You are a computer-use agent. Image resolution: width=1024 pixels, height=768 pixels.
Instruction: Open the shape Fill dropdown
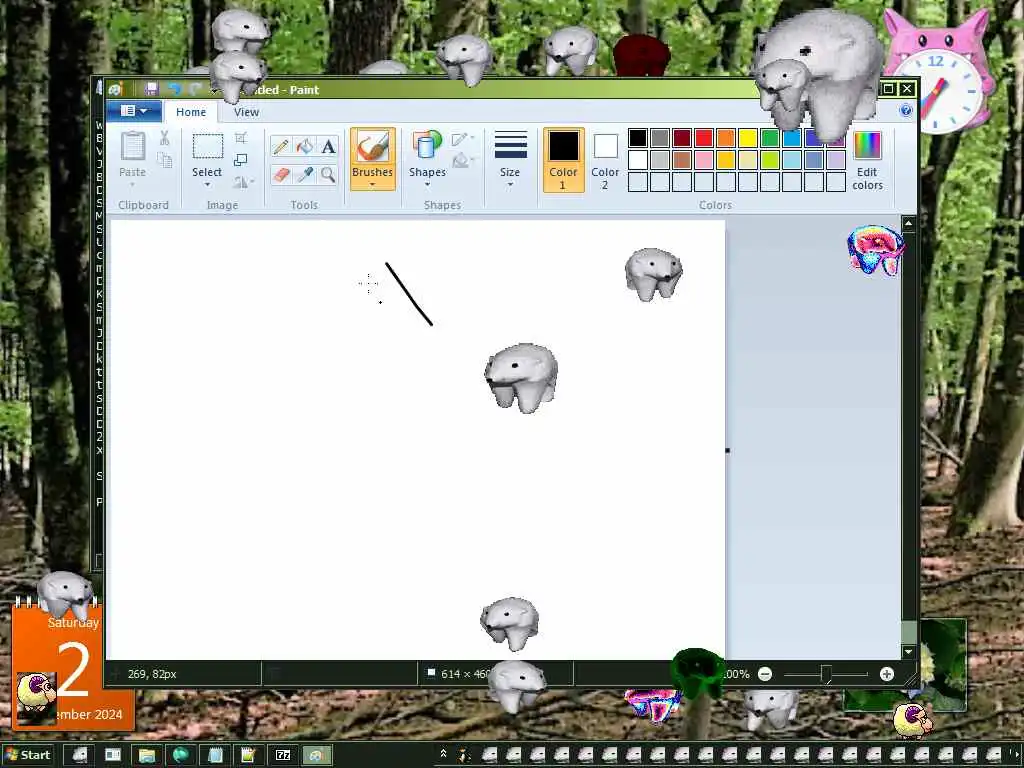pos(462,160)
